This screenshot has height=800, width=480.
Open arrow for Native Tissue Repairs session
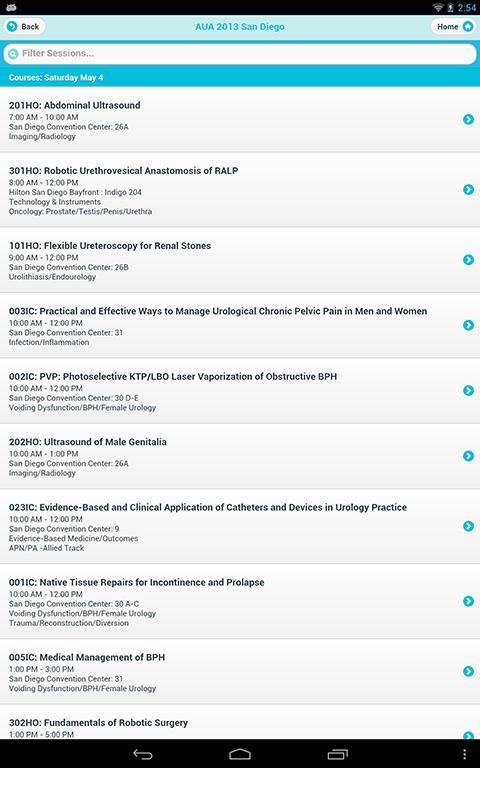click(x=468, y=601)
